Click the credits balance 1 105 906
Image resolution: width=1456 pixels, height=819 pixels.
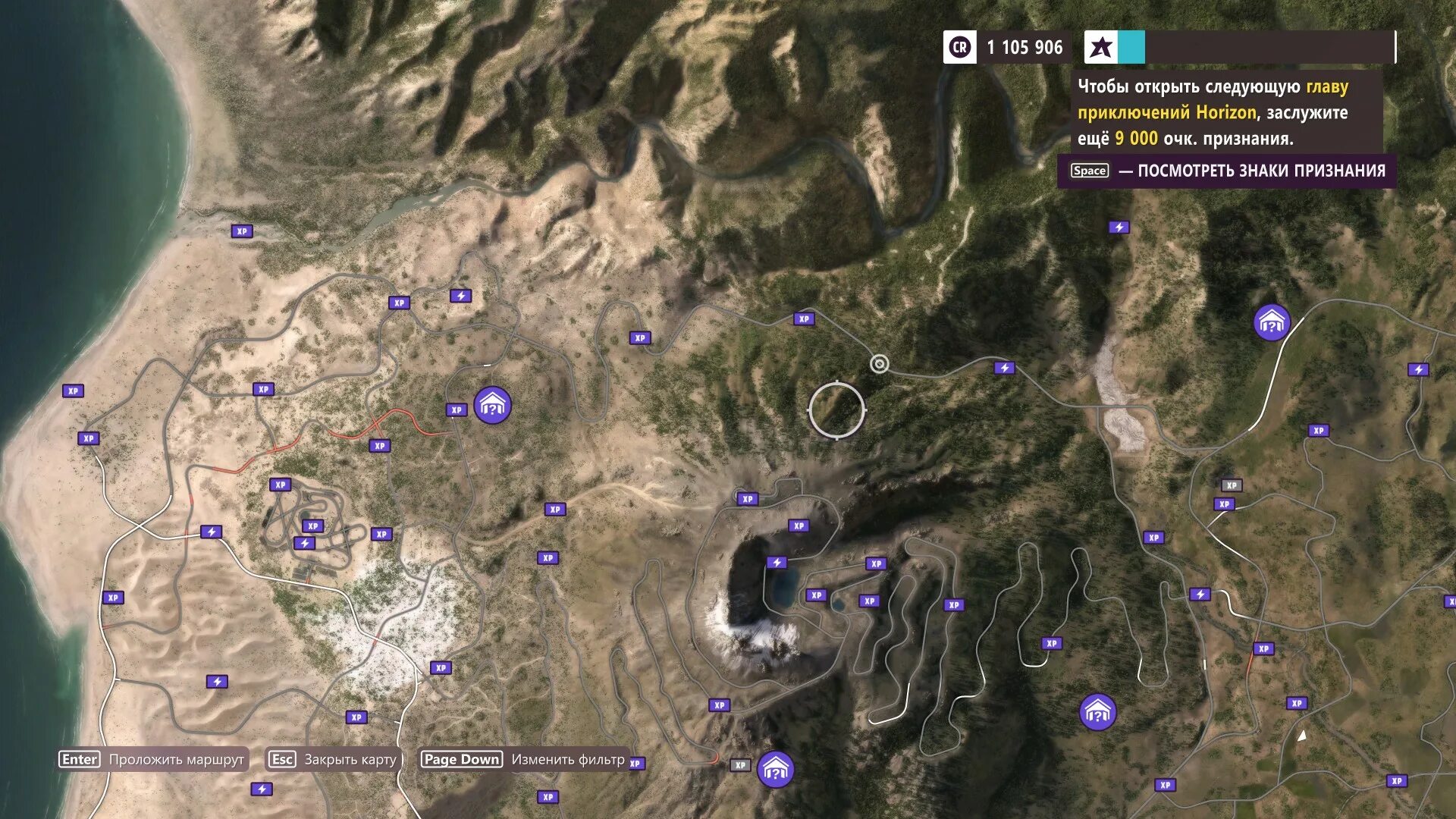[x=1025, y=47]
